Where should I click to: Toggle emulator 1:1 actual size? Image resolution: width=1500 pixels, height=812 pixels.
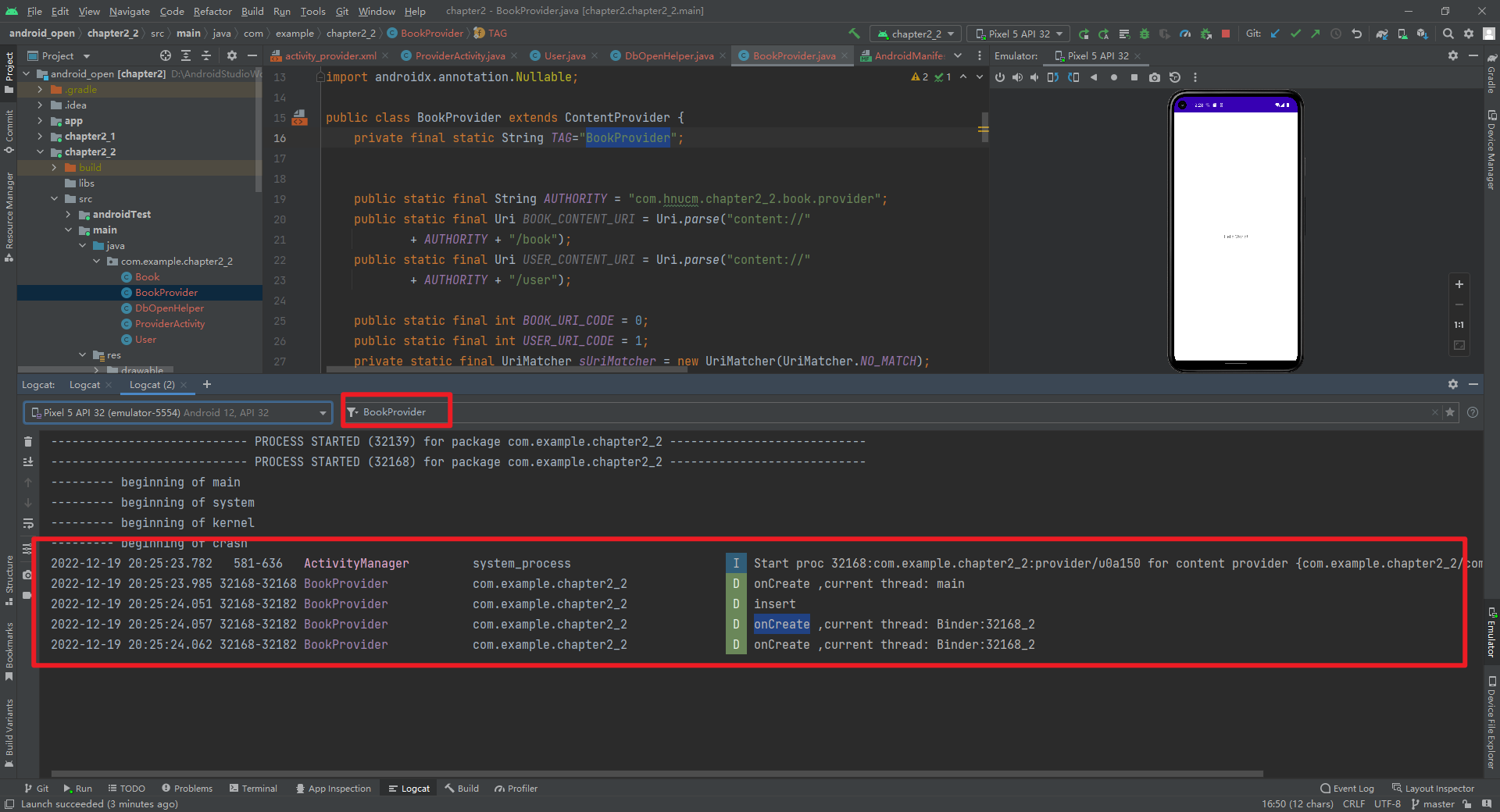click(1459, 325)
